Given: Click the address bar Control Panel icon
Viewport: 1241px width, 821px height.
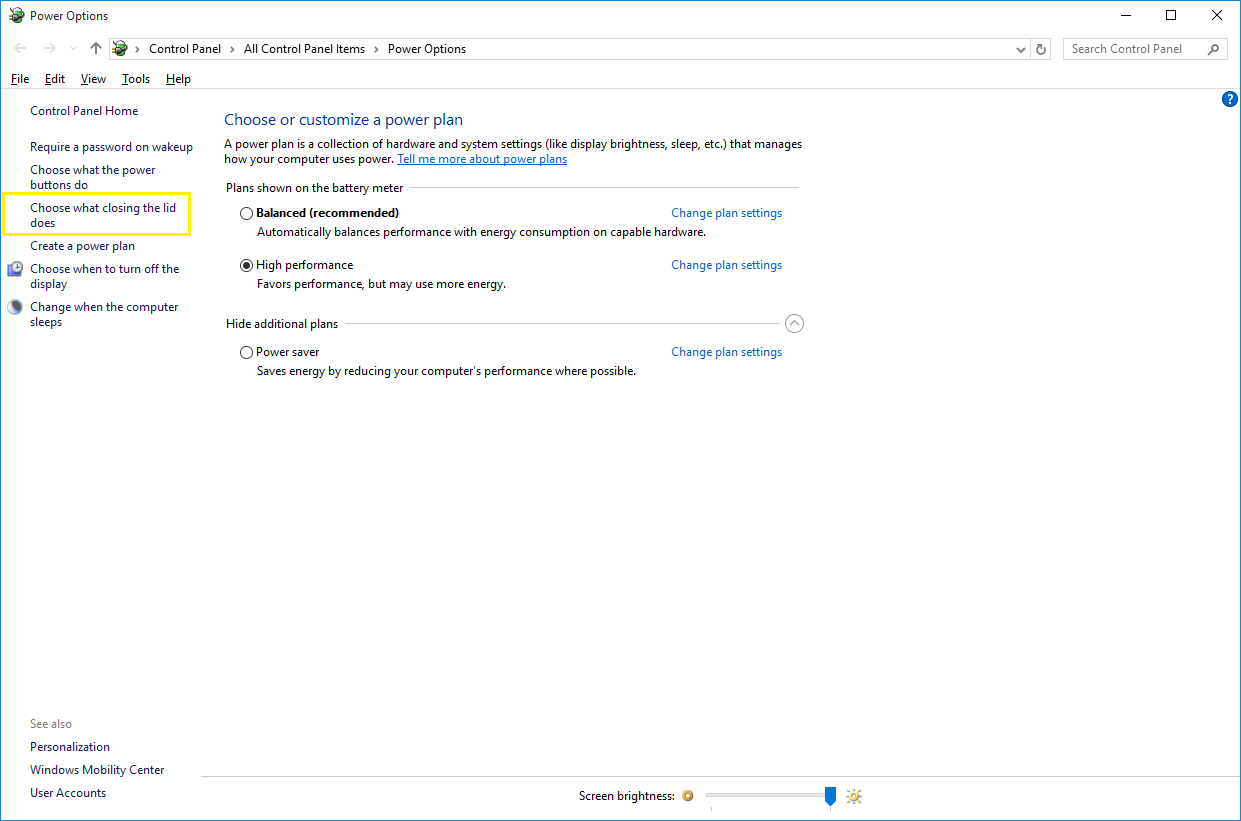Looking at the screenshot, I should tap(120, 48).
